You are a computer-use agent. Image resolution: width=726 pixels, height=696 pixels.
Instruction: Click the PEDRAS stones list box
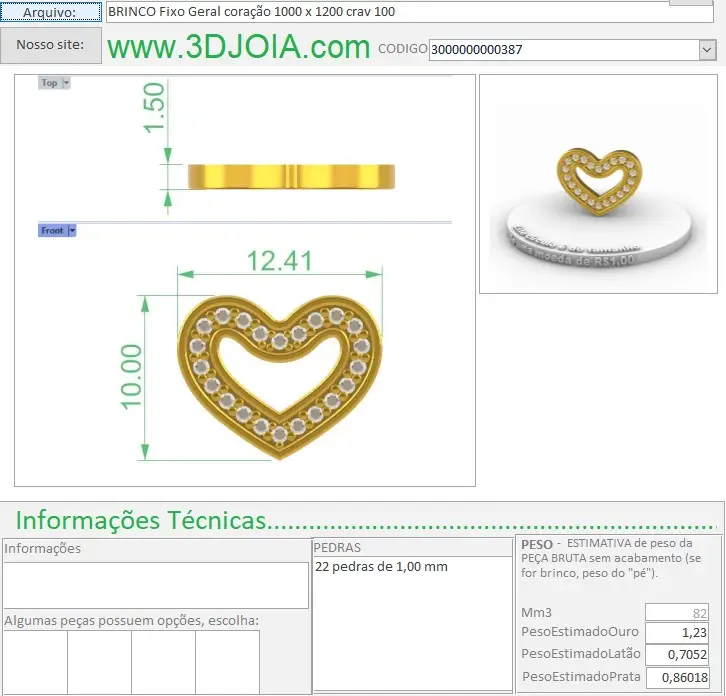[x=412, y=622]
